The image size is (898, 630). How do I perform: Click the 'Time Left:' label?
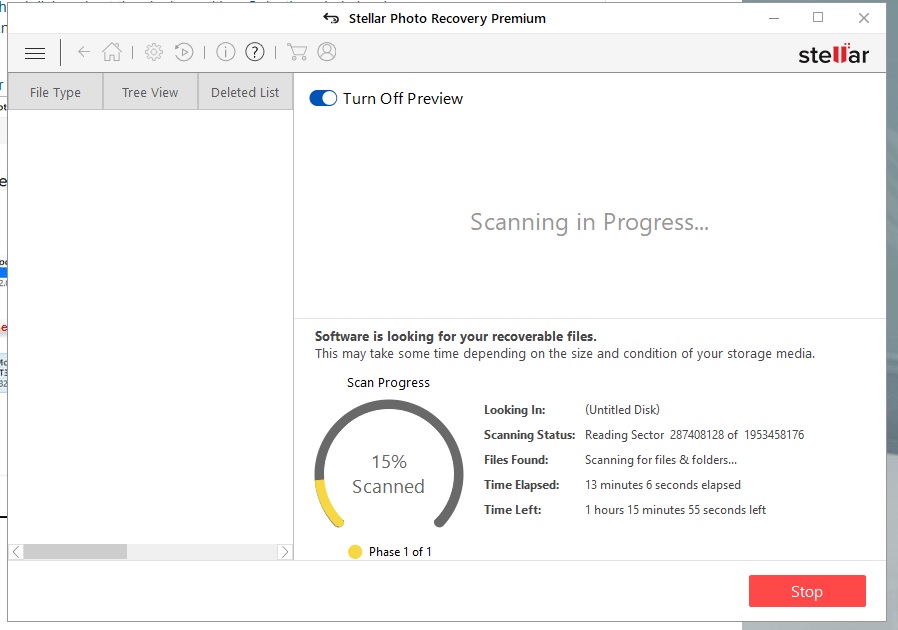[x=513, y=510]
